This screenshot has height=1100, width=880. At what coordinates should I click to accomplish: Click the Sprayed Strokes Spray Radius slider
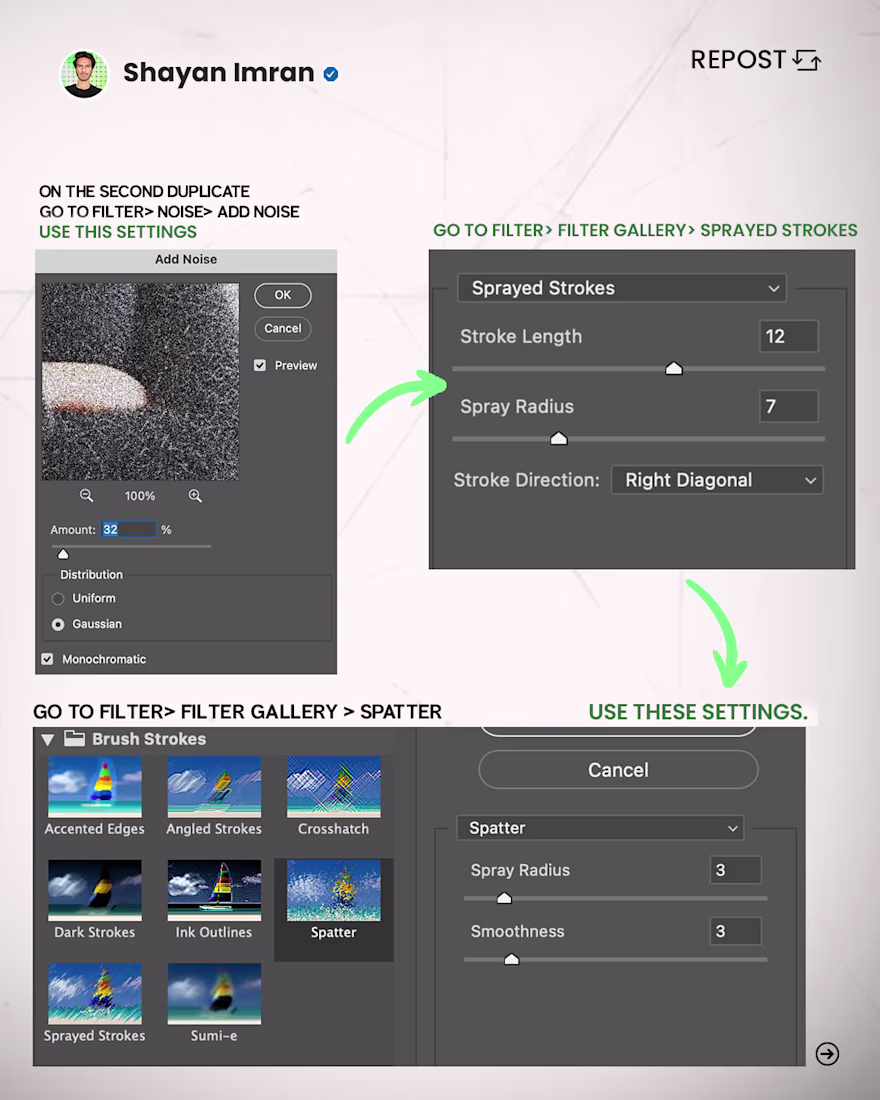tap(559, 438)
